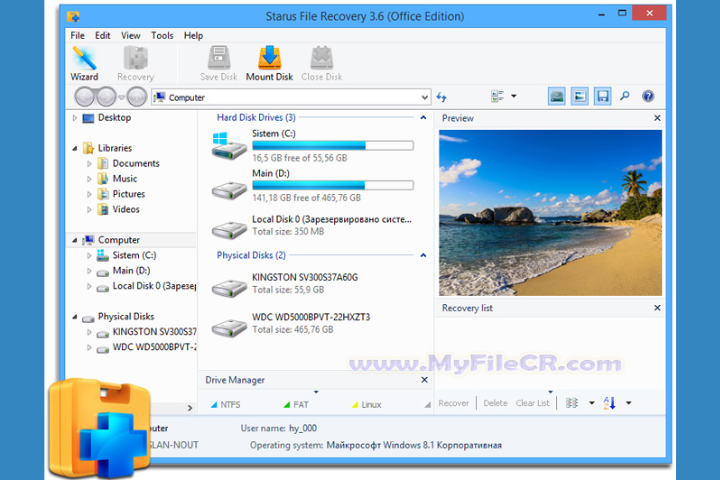Click the A-Z sort icon

(609, 403)
